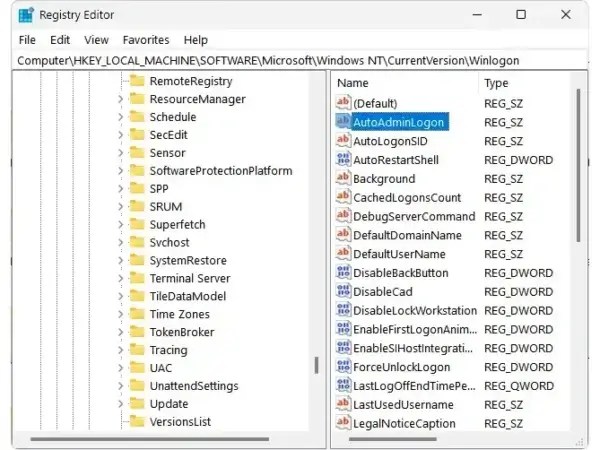Click the AutoLogonSID string value icon
Image resolution: width=600 pixels, height=450 pixels.
click(343, 140)
